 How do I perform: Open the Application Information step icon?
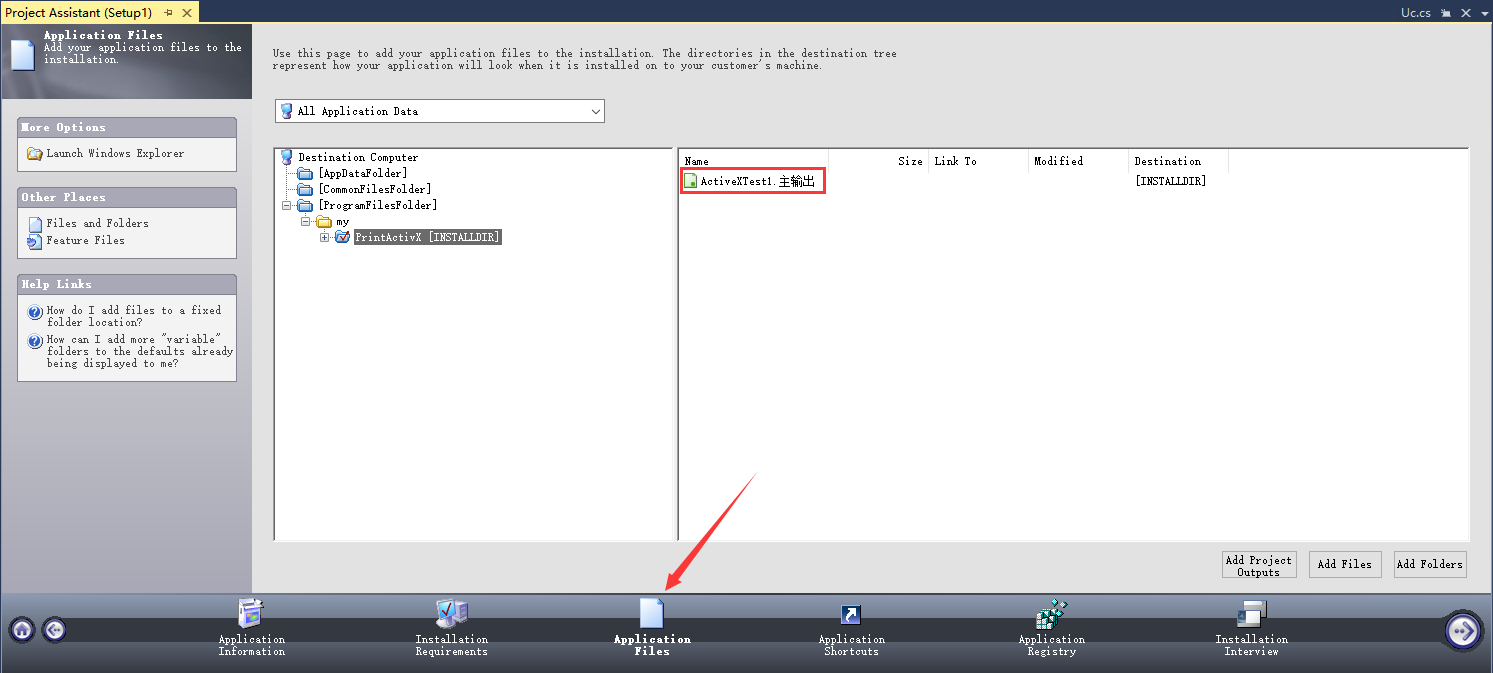tap(251, 613)
